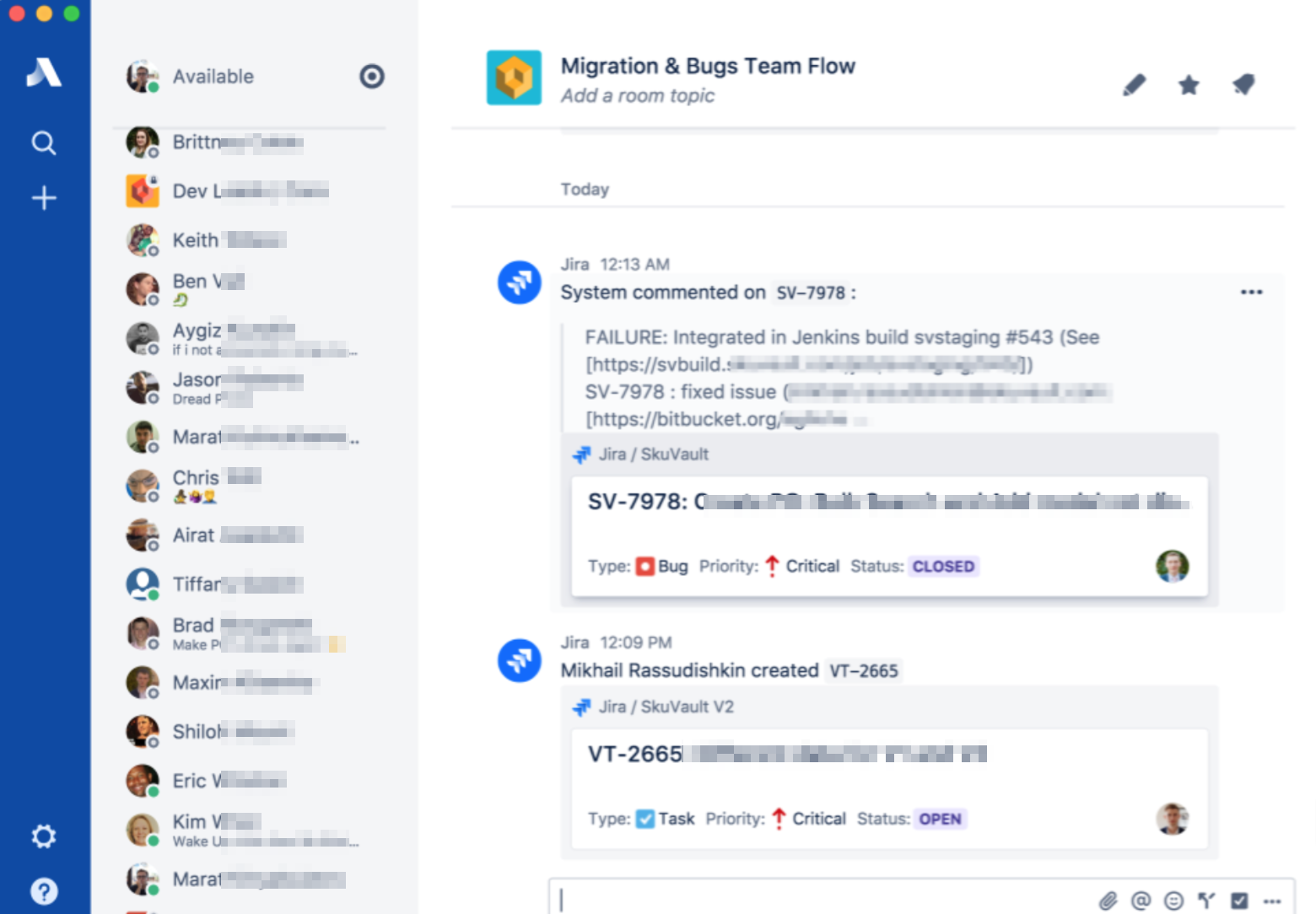
Task: Open the markup formatting menu near the checkbox icon
Action: coord(1205,901)
